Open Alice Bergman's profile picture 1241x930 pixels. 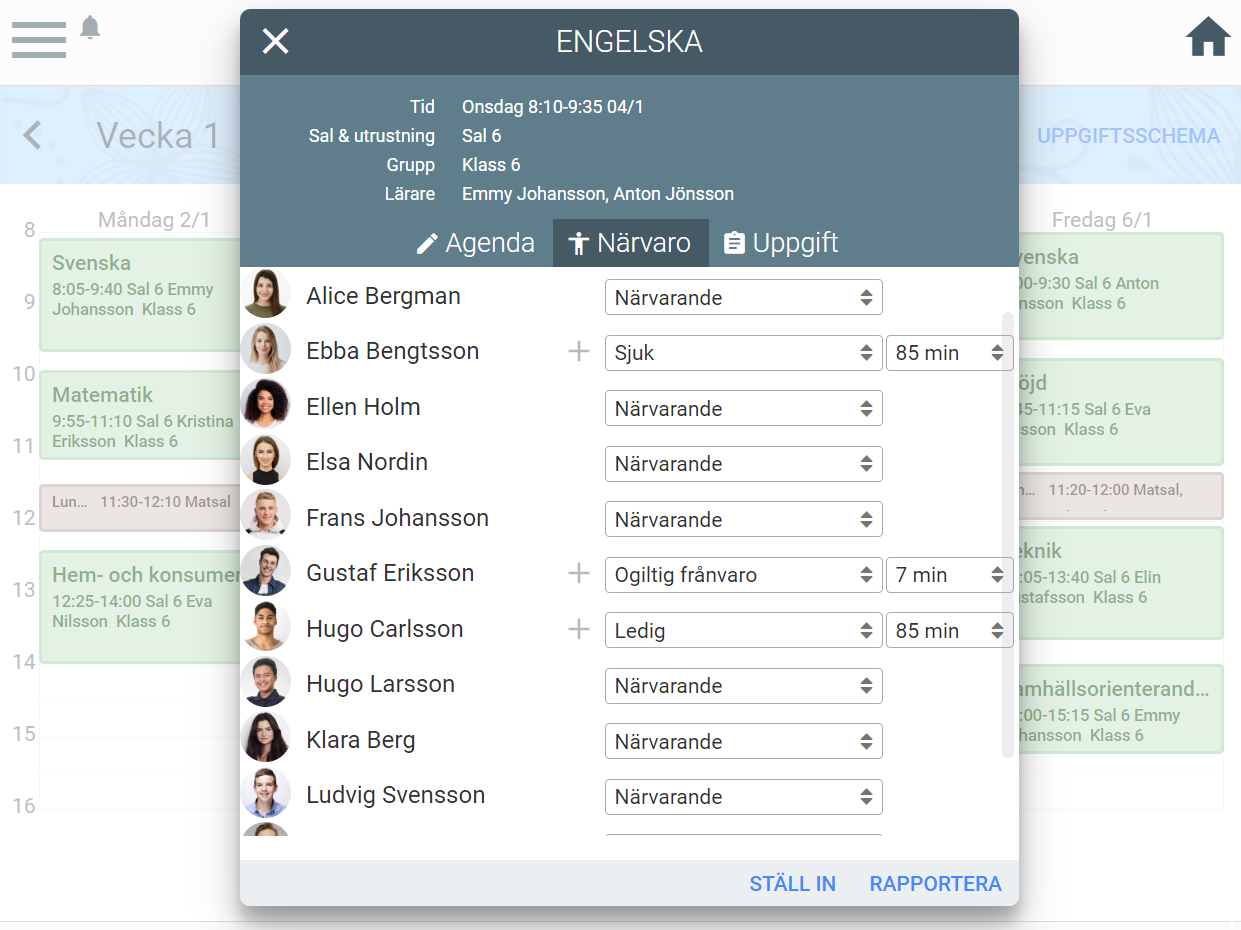[266, 295]
